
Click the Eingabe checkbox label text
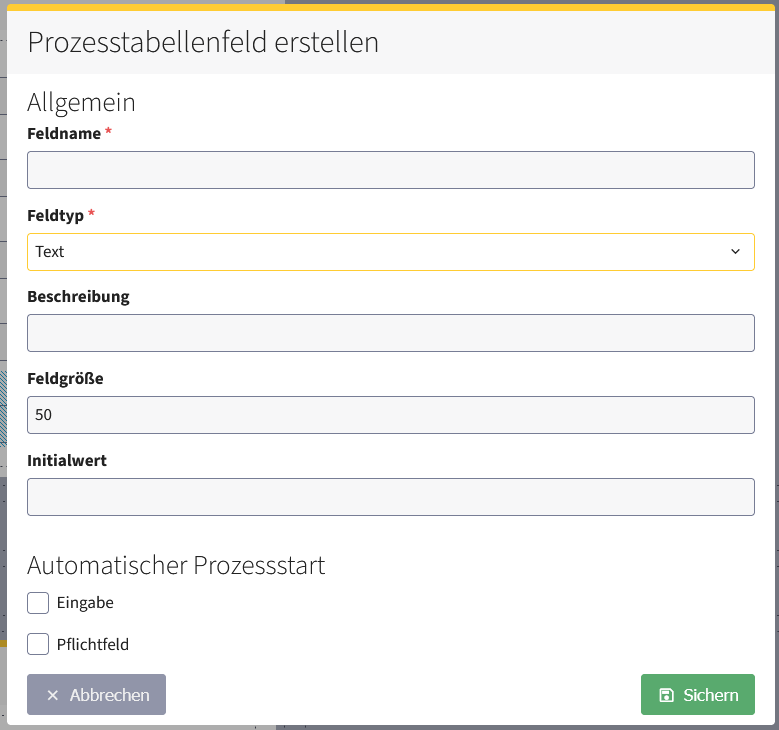[85, 603]
